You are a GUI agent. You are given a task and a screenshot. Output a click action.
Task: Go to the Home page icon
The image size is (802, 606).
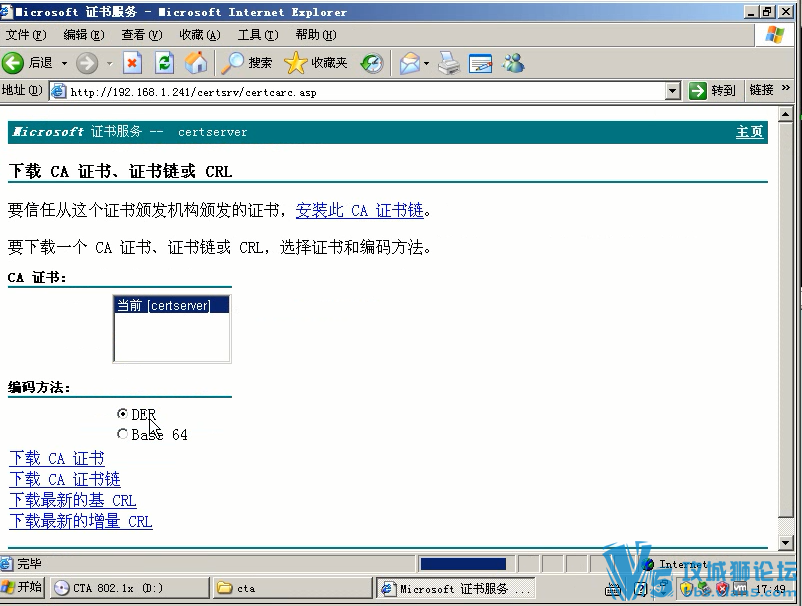pyautogui.click(x=196, y=63)
